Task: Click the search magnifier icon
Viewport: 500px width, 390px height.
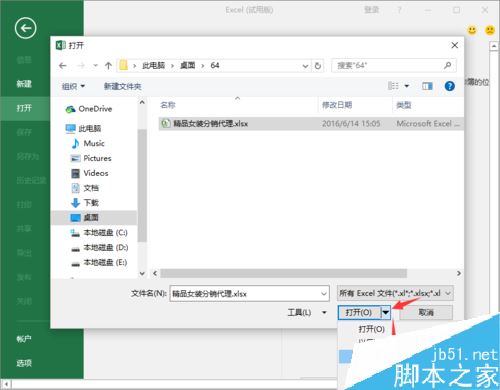Action: (x=448, y=65)
